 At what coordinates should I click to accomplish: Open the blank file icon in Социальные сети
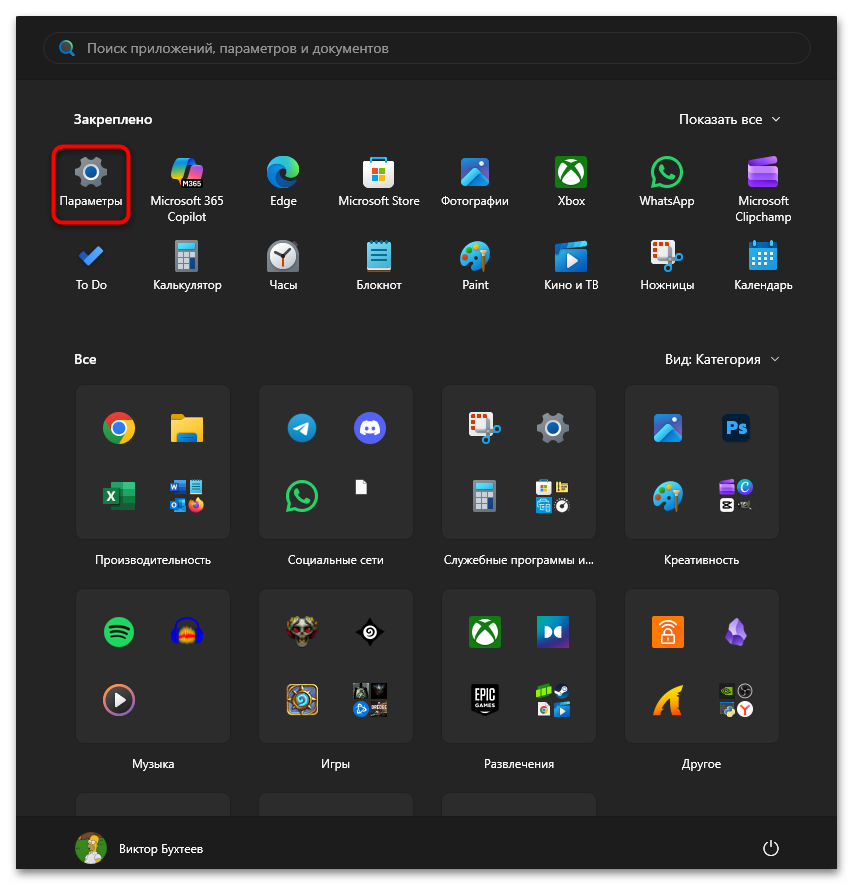click(361, 487)
